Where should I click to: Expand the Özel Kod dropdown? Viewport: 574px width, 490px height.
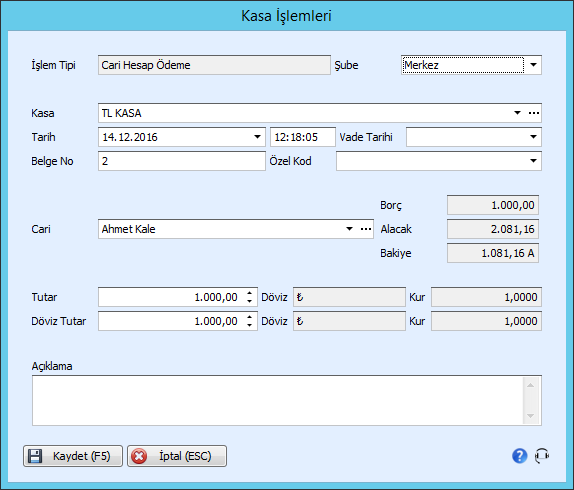click(x=533, y=161)
